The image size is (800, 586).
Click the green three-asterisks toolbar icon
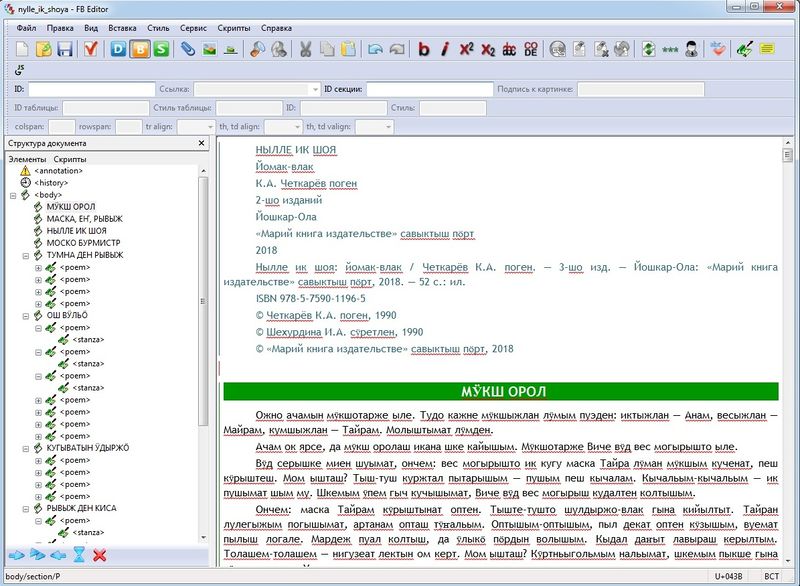click(x=670, y=49)
